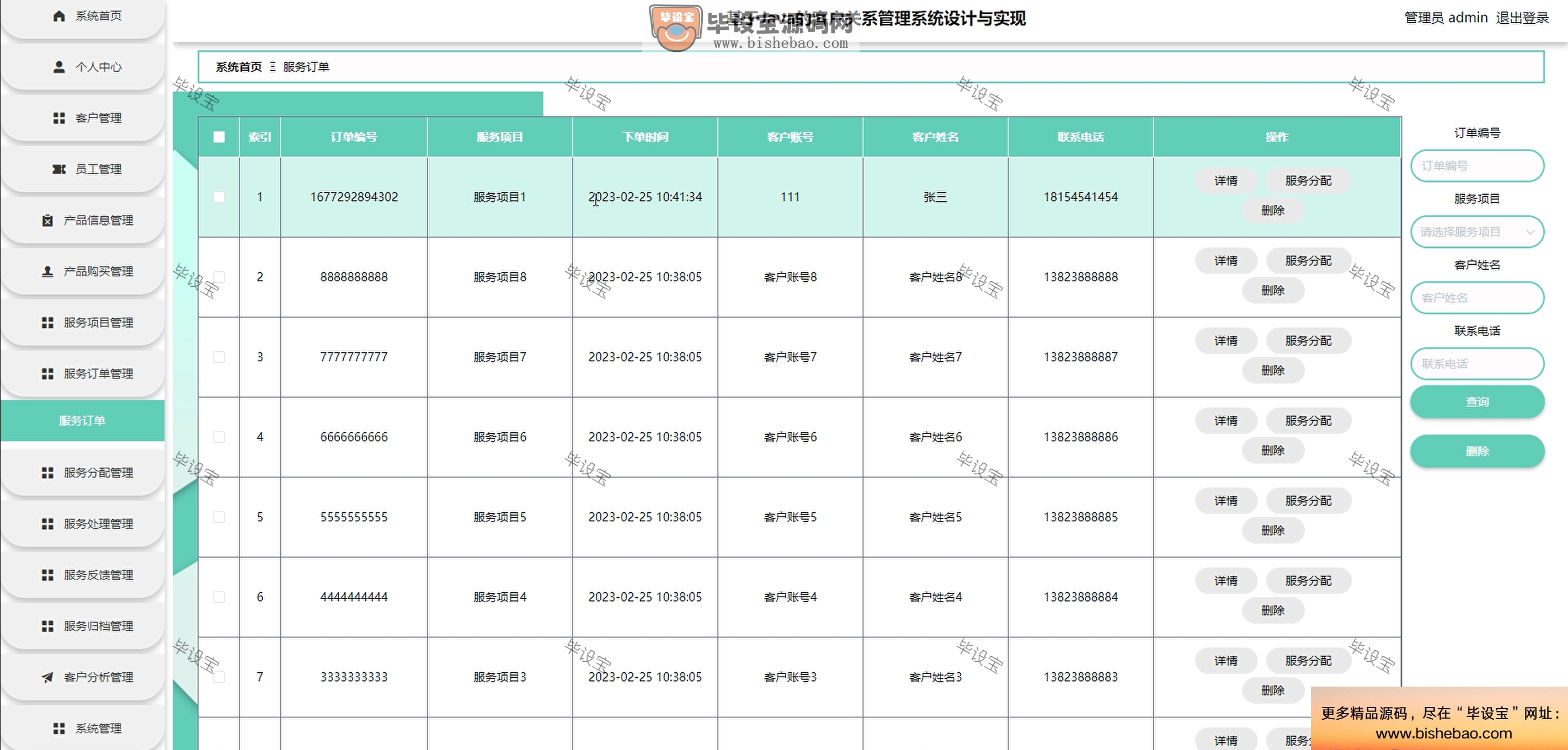The width and height of the screenshot is (1568, 750).
Task: Click the clipboard icon beside 产品信息管理
Action: (x=47, y=220)
